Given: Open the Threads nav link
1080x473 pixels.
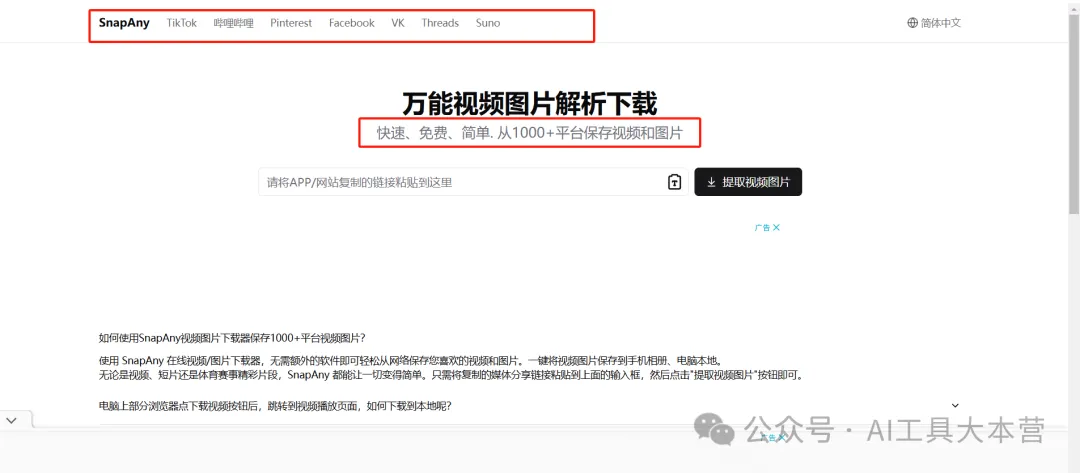Looking at the screenshot, I should 440,23.
